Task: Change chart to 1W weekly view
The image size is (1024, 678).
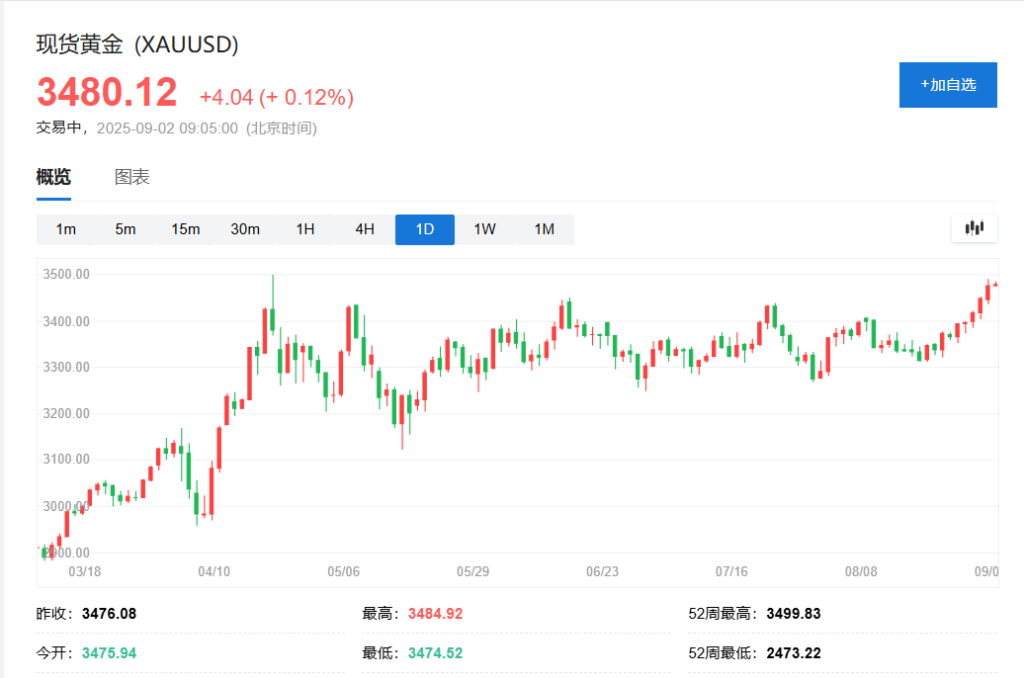Action: tap(484, 230)
